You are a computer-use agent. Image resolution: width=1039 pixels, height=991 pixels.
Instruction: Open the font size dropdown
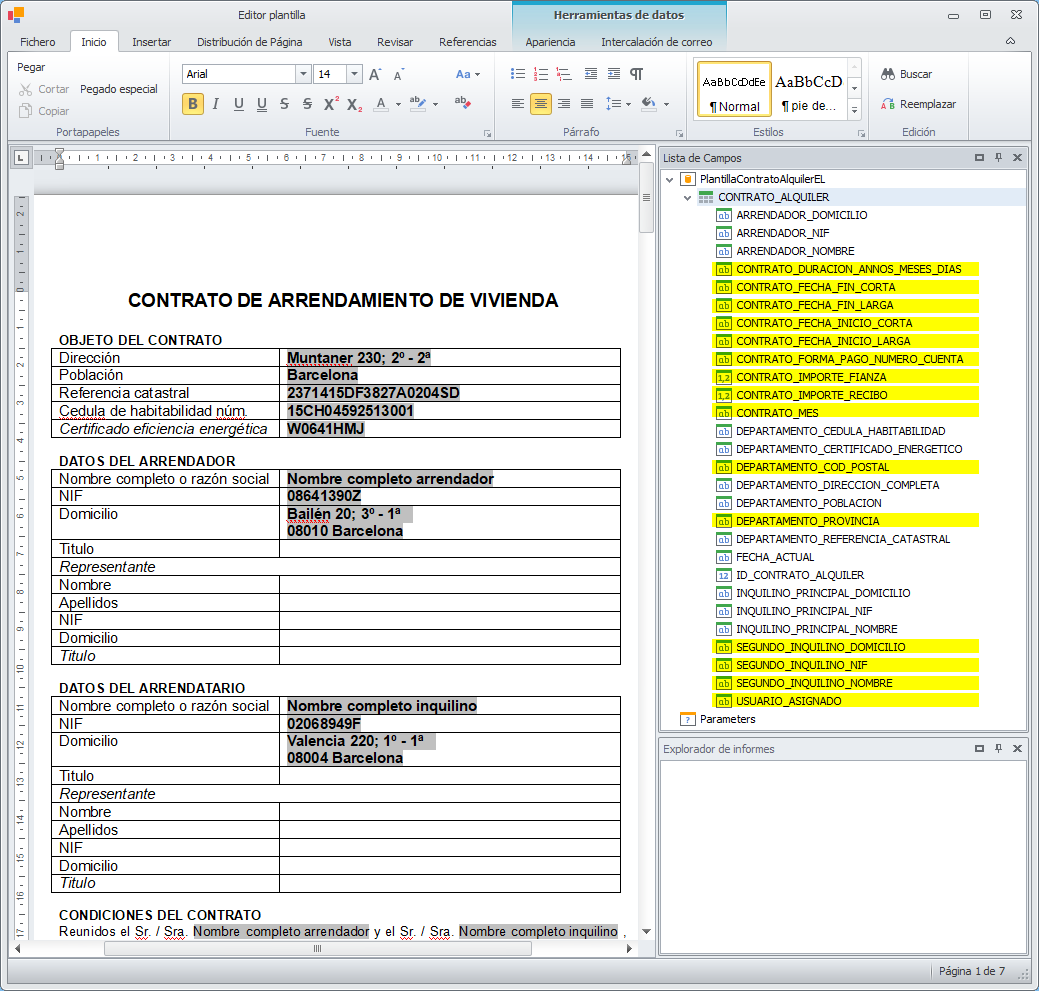point(354,74)
